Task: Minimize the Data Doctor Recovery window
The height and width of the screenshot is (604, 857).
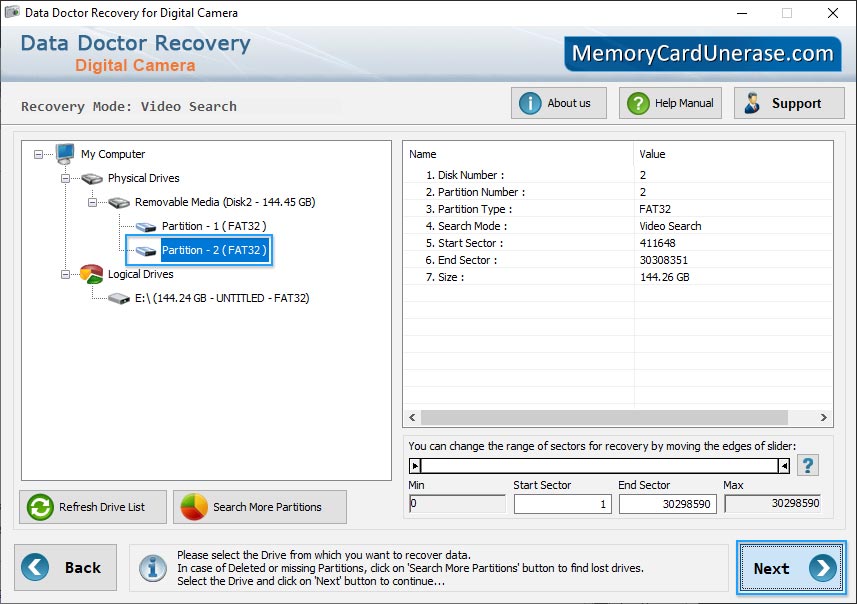Action: pos(742,13)
